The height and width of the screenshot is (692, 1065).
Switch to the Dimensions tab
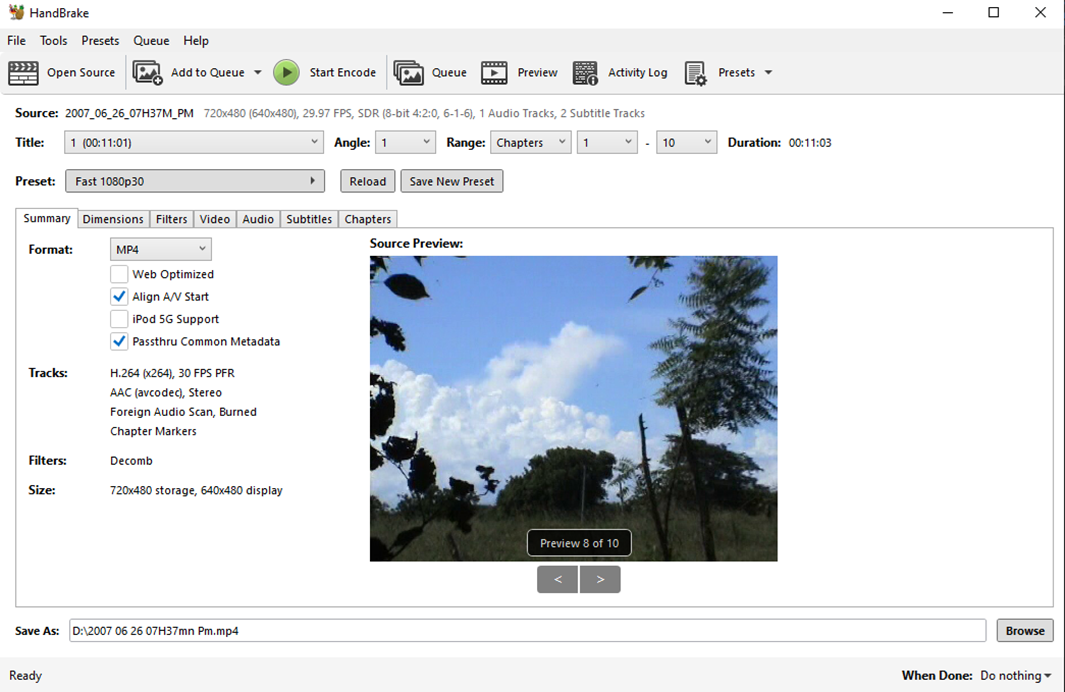tap(113, 219)
